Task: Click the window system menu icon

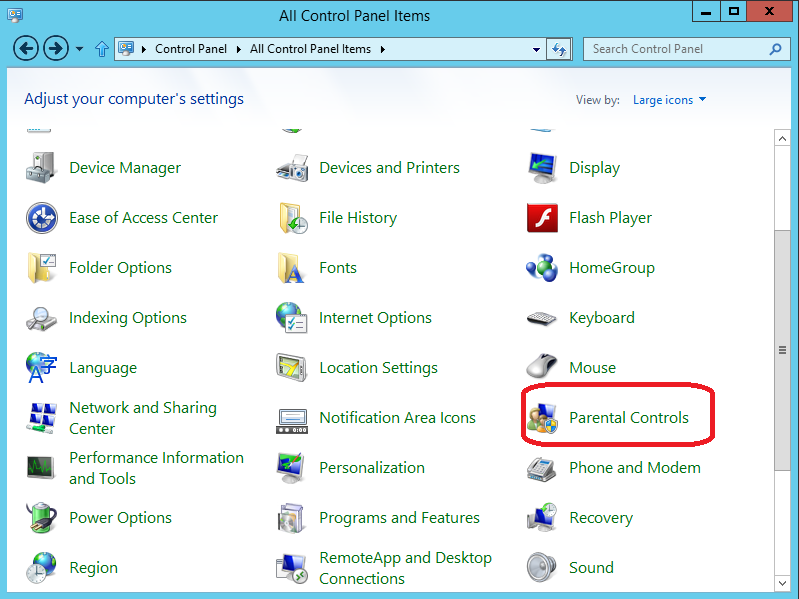Action: [15, 15]
